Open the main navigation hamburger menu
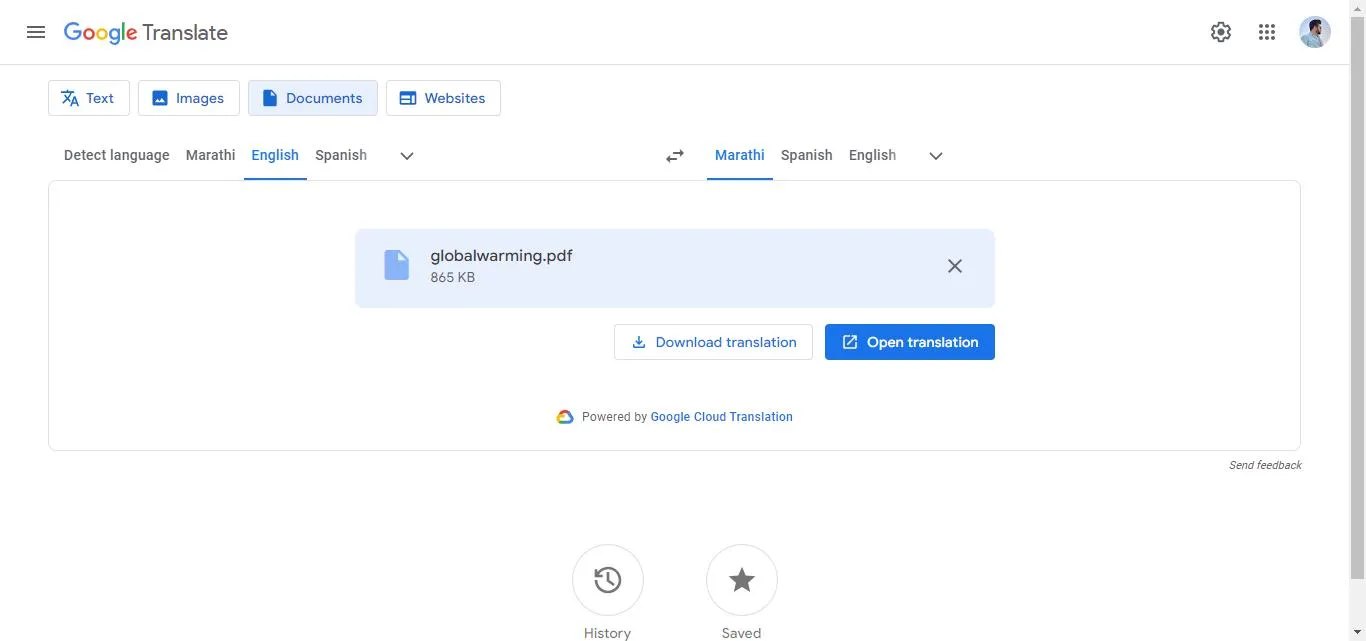The image size is (1366, 641). 36,31
